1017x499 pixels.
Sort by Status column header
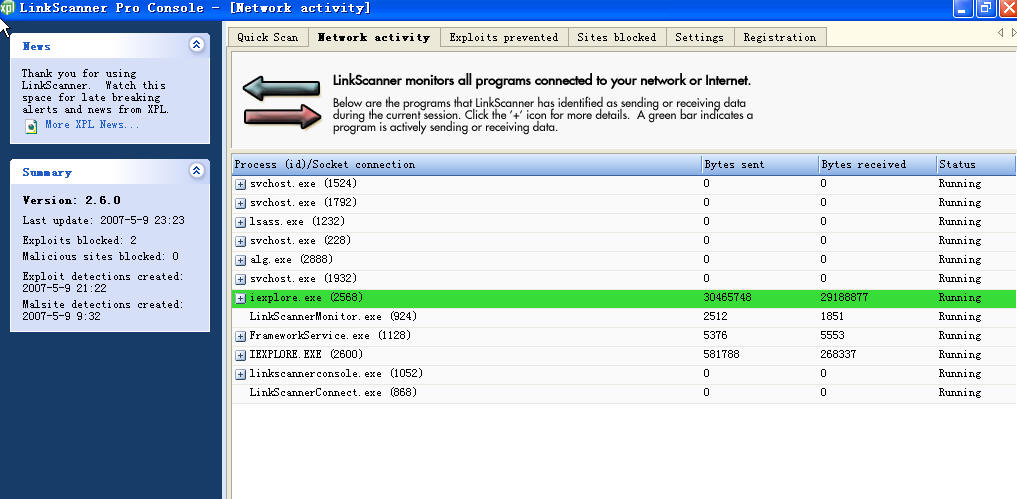(x=976, y=164)
